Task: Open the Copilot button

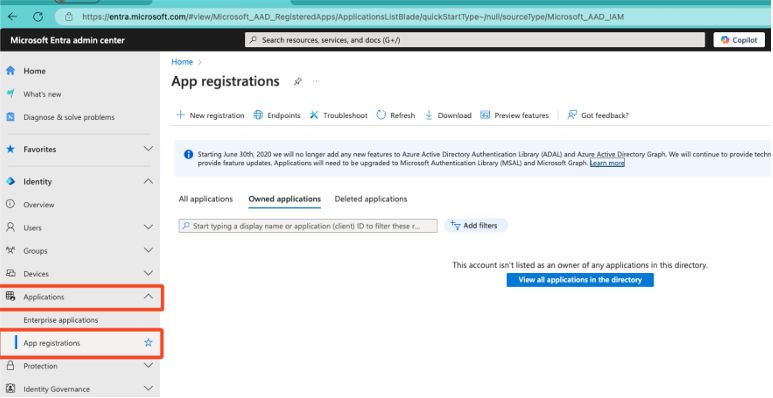Action: tap(739, 40)
